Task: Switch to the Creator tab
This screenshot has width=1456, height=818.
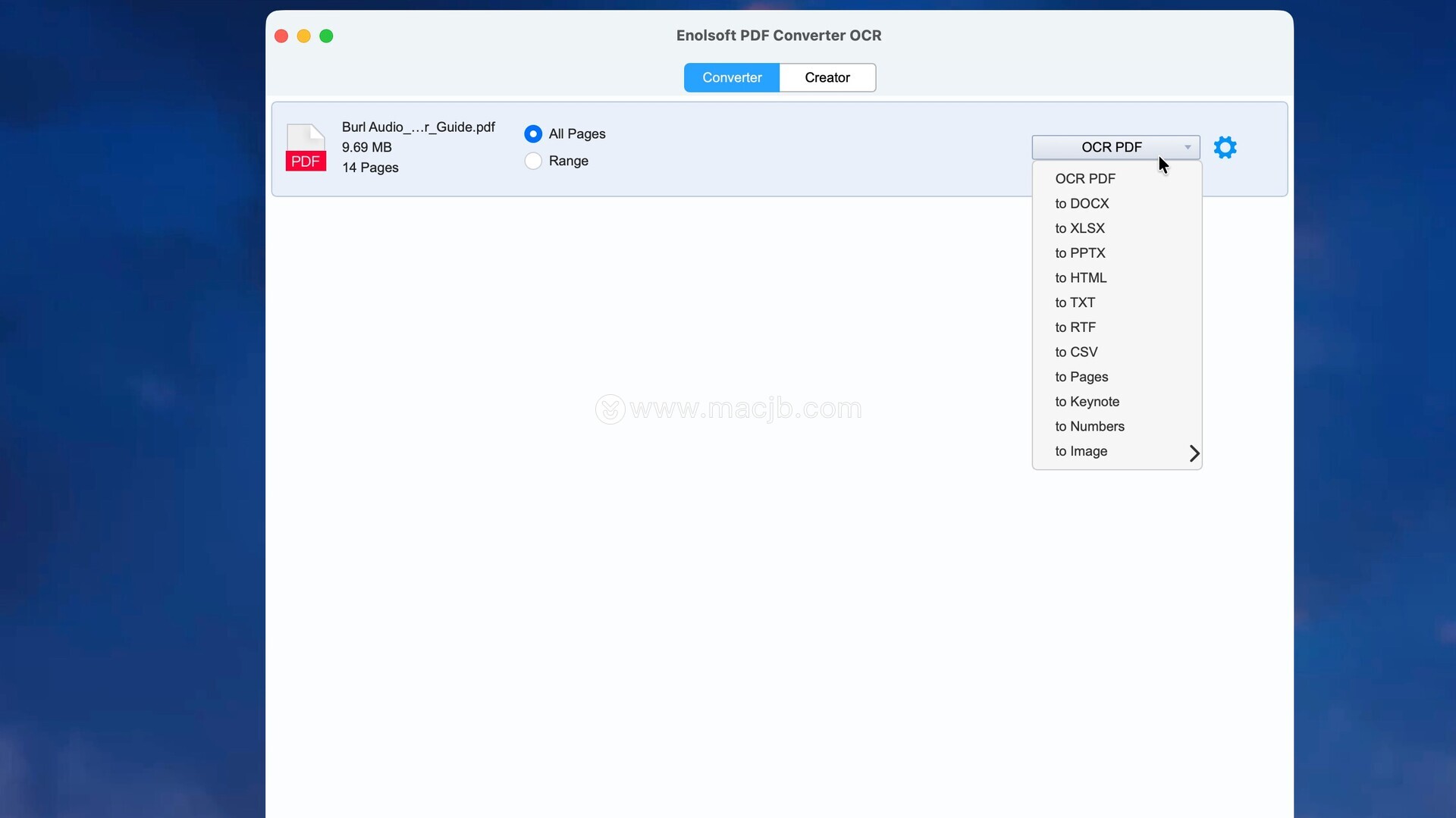Action: (x=827, y=77)
